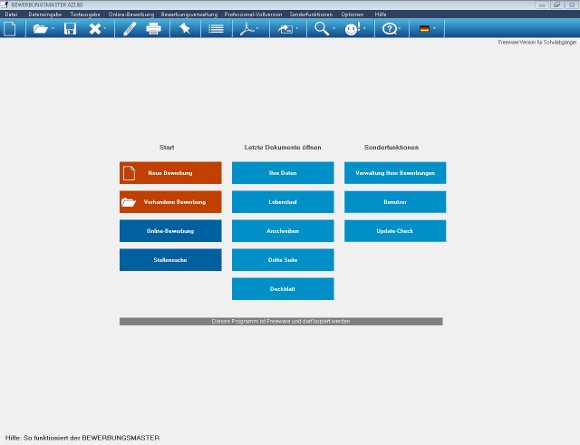Open the help question mark dropdown
The height and width of the screenshot is (445, 580).
click(x=399, y=28)
